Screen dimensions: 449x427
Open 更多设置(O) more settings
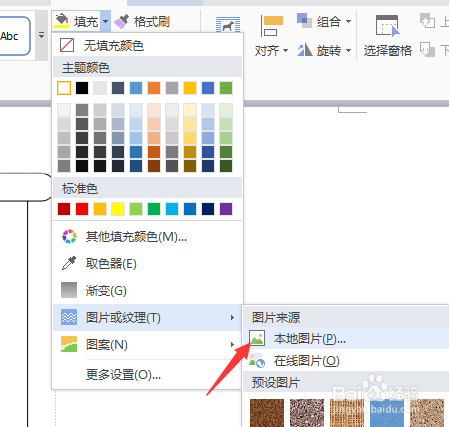(147, 375)
